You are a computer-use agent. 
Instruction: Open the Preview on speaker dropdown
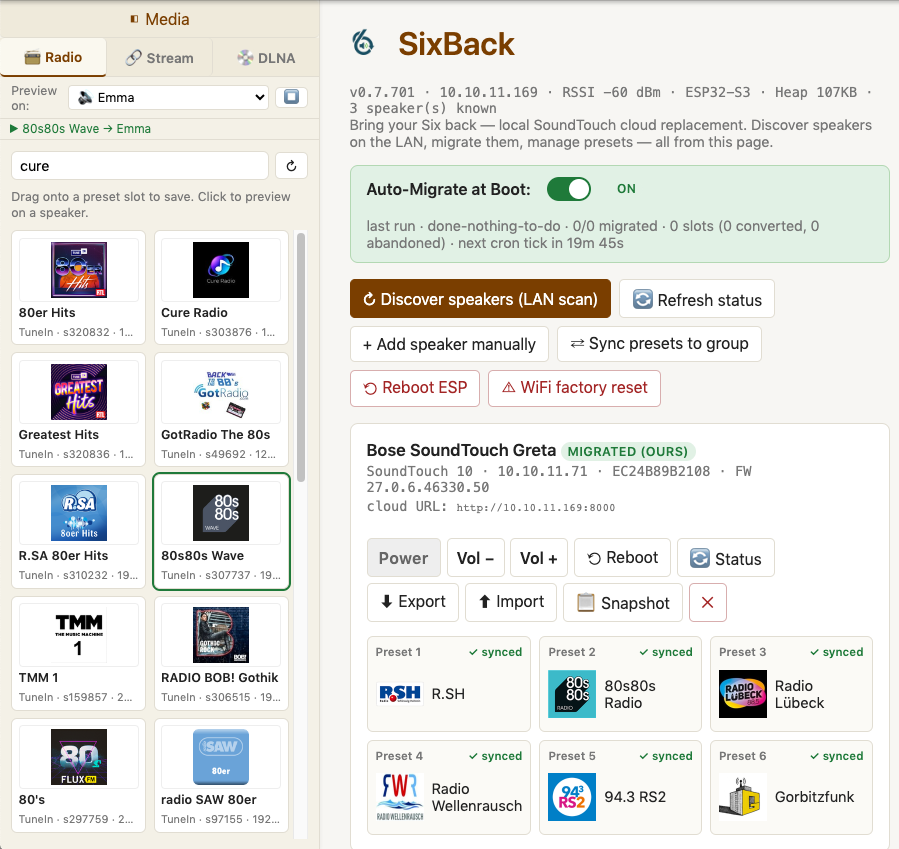(x=169, y=97)
